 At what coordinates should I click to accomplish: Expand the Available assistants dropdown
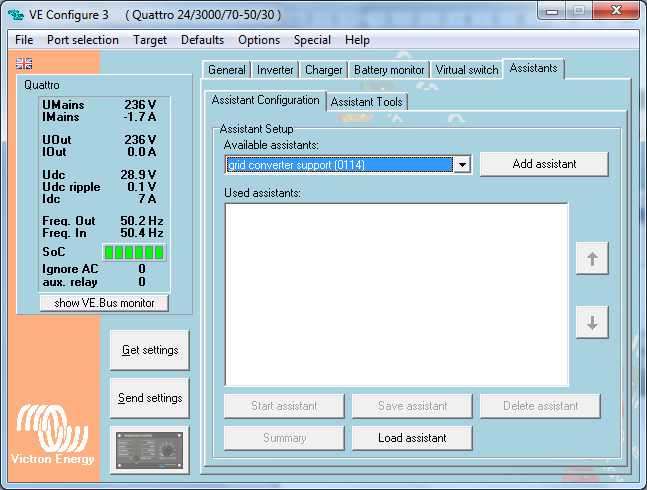[x=462, y=165]
